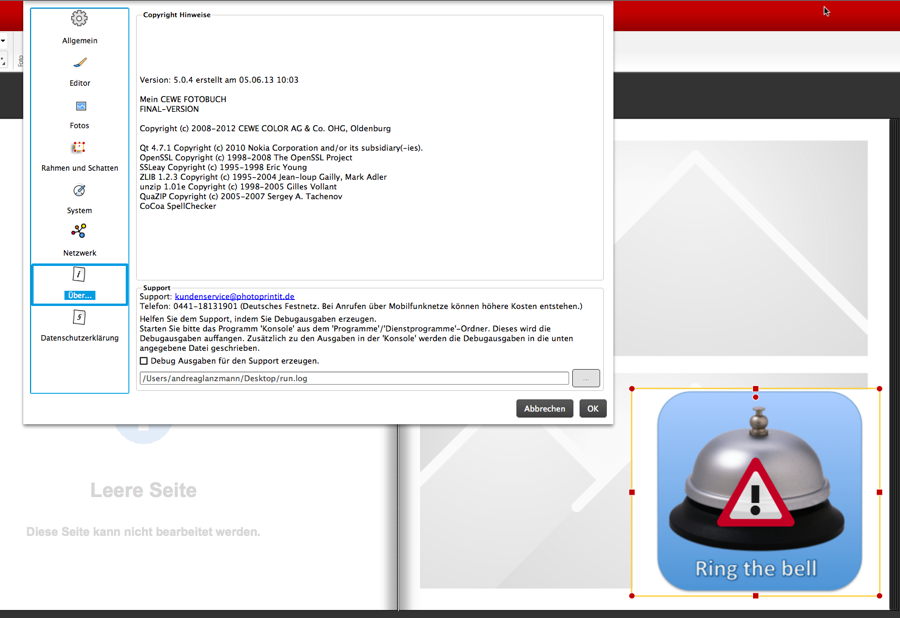Click the Telefon: 0441-18131901 line
The height and width of the screenshot is (618, 900).
tap(360, 306)
